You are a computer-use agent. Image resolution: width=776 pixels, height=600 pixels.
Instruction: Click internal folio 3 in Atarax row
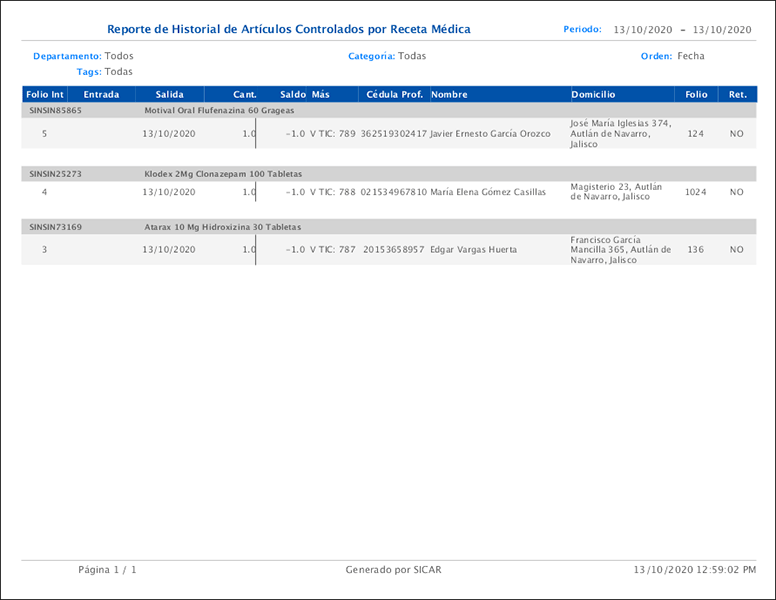pyautogui.click(x=45, y=250)
